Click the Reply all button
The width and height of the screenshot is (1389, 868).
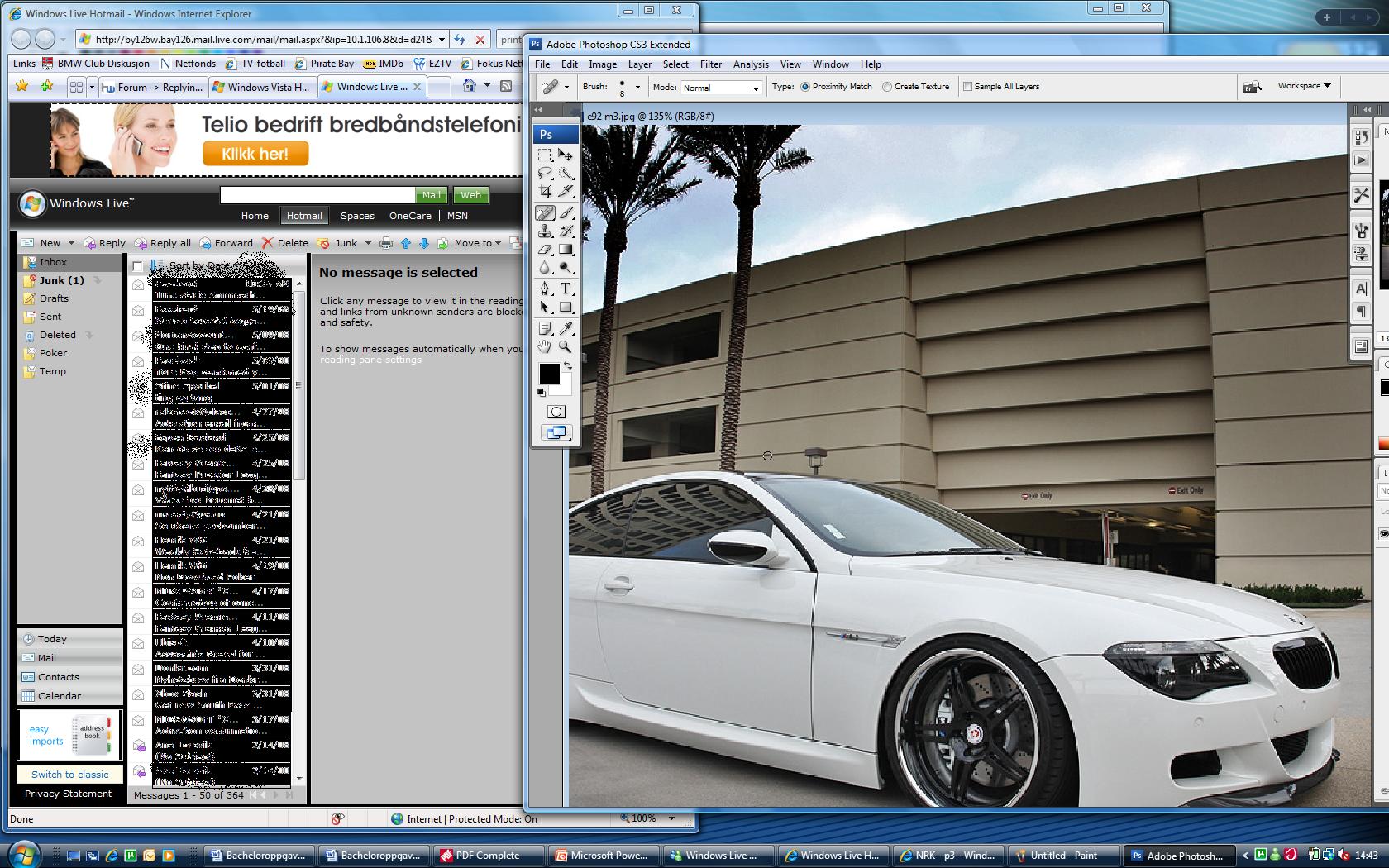tap(163, 243)
